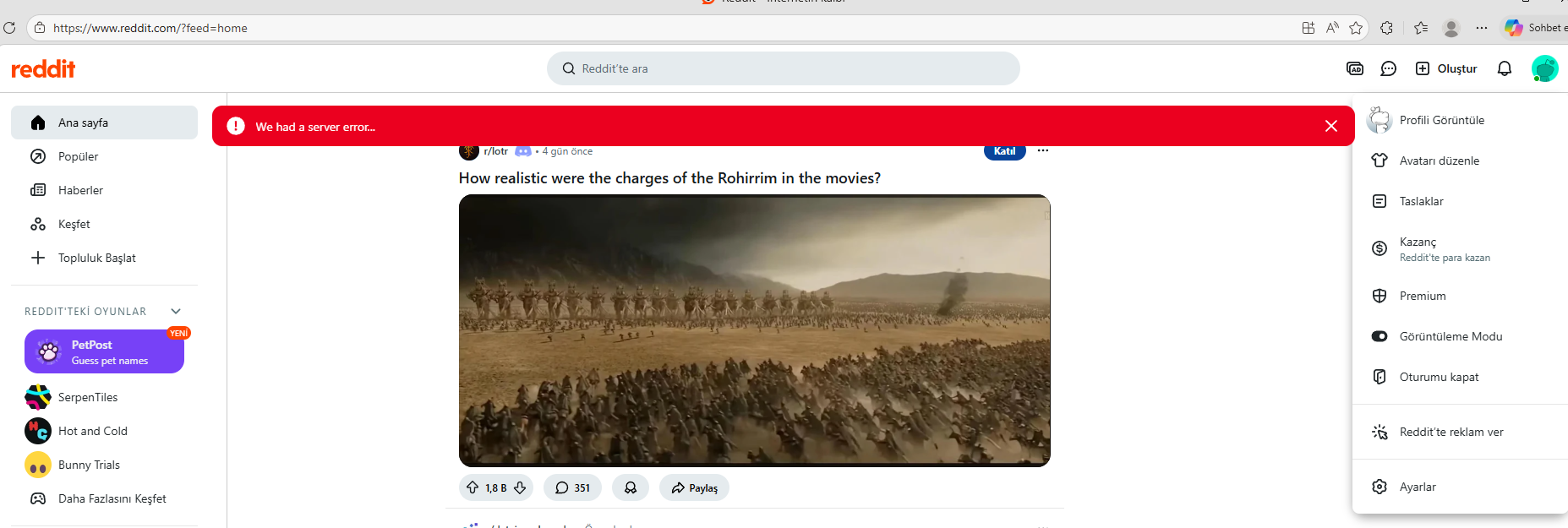Image resolution: width=1568 pixels, height=528 pixels.
Task: Click the Kazanç dollar coin icon
Action: coord(1380,248)
